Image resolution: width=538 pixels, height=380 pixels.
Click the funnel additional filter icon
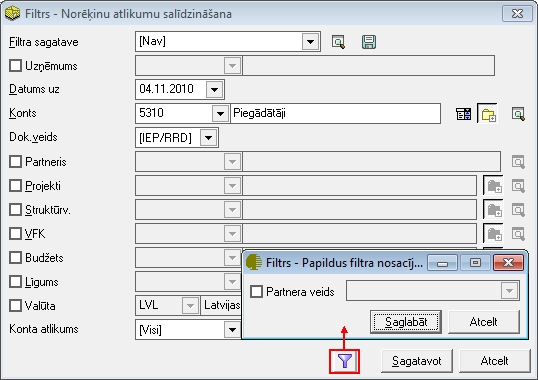(x=344, y=361)
